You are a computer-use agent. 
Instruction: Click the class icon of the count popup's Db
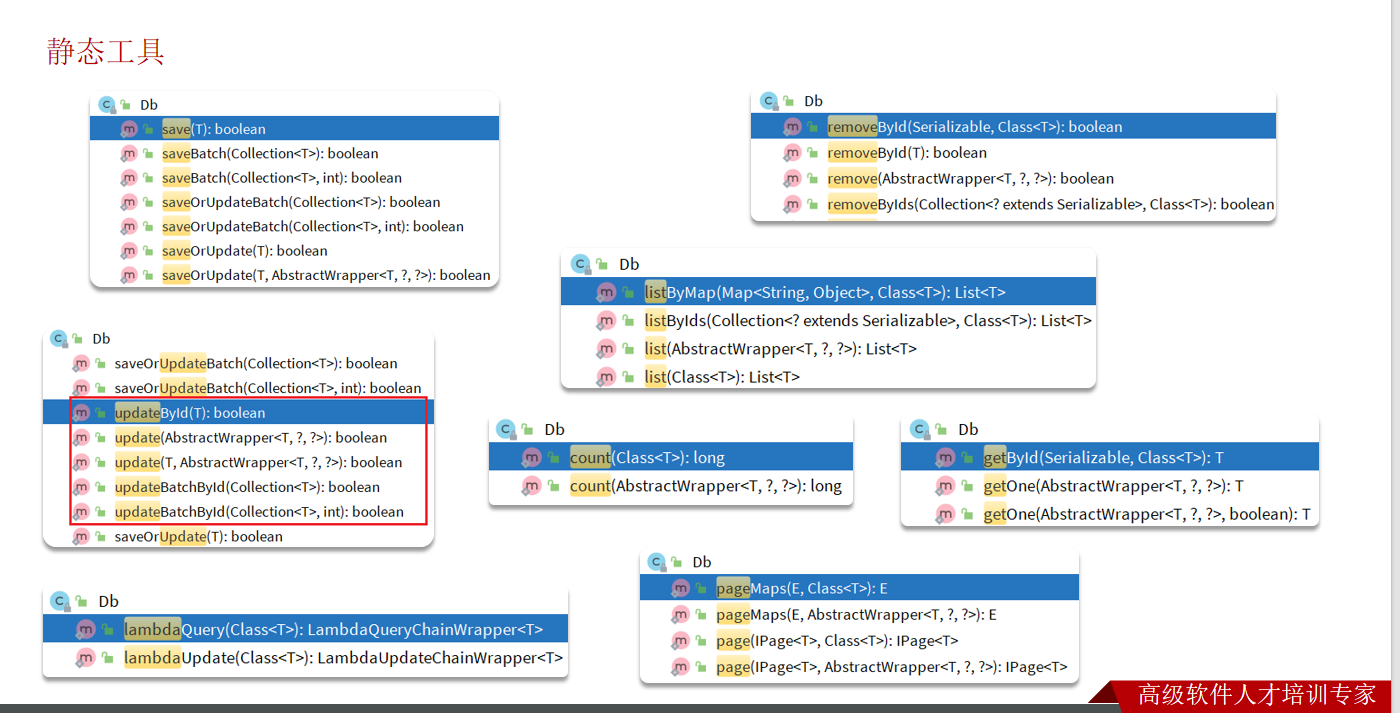(505, 429)
